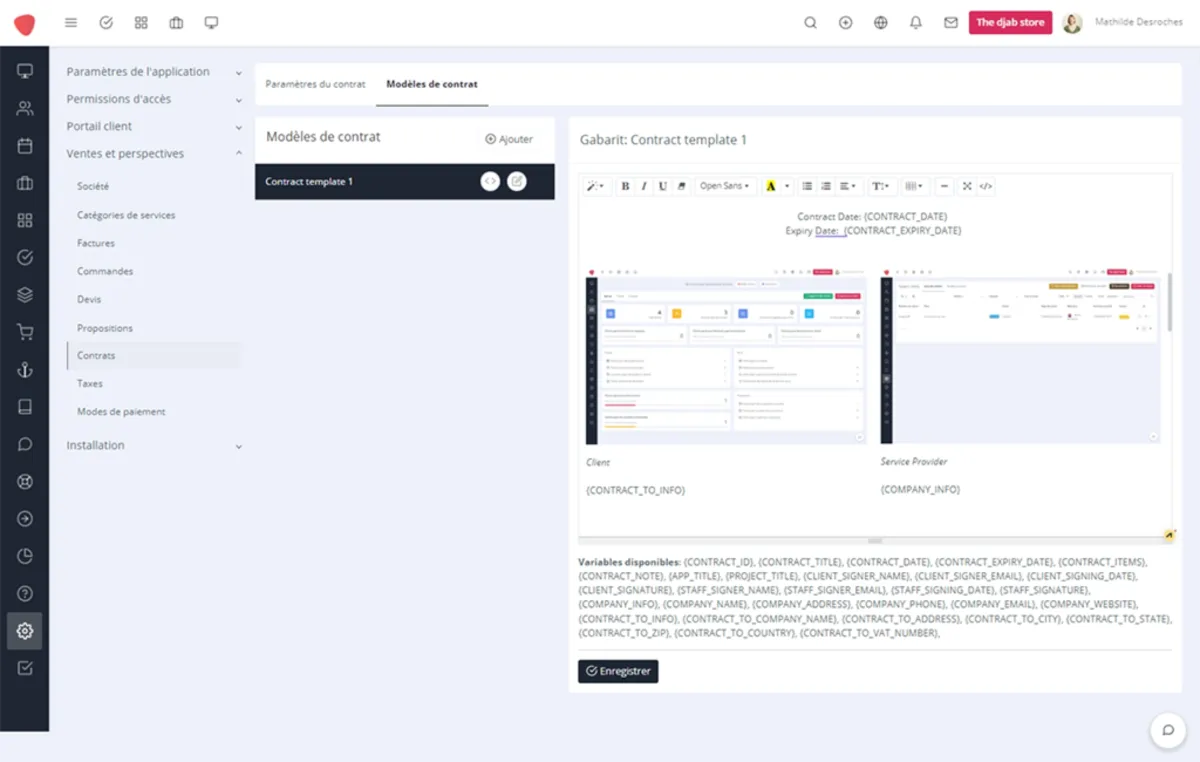Click The djab store button

click(1010, 23)
